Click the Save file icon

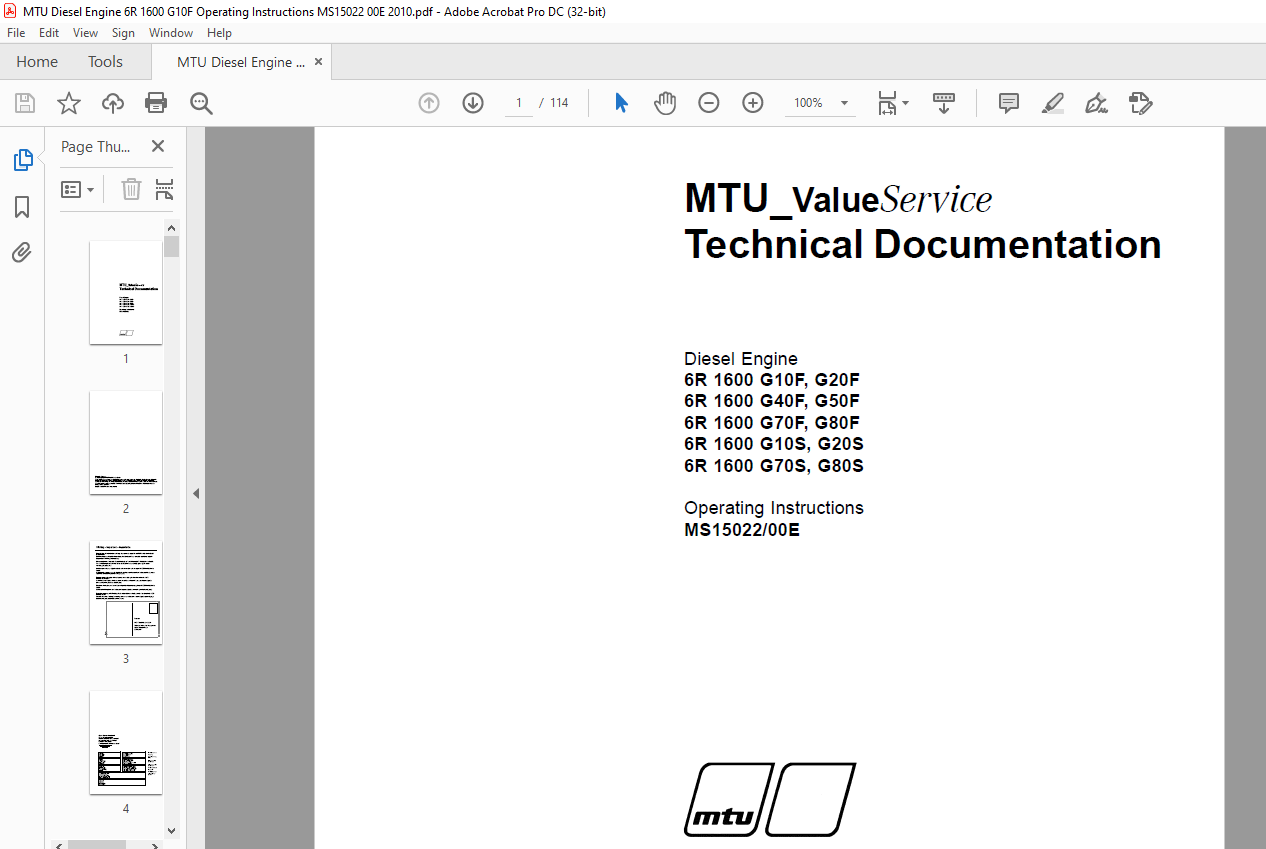click(x=25, y=103)
